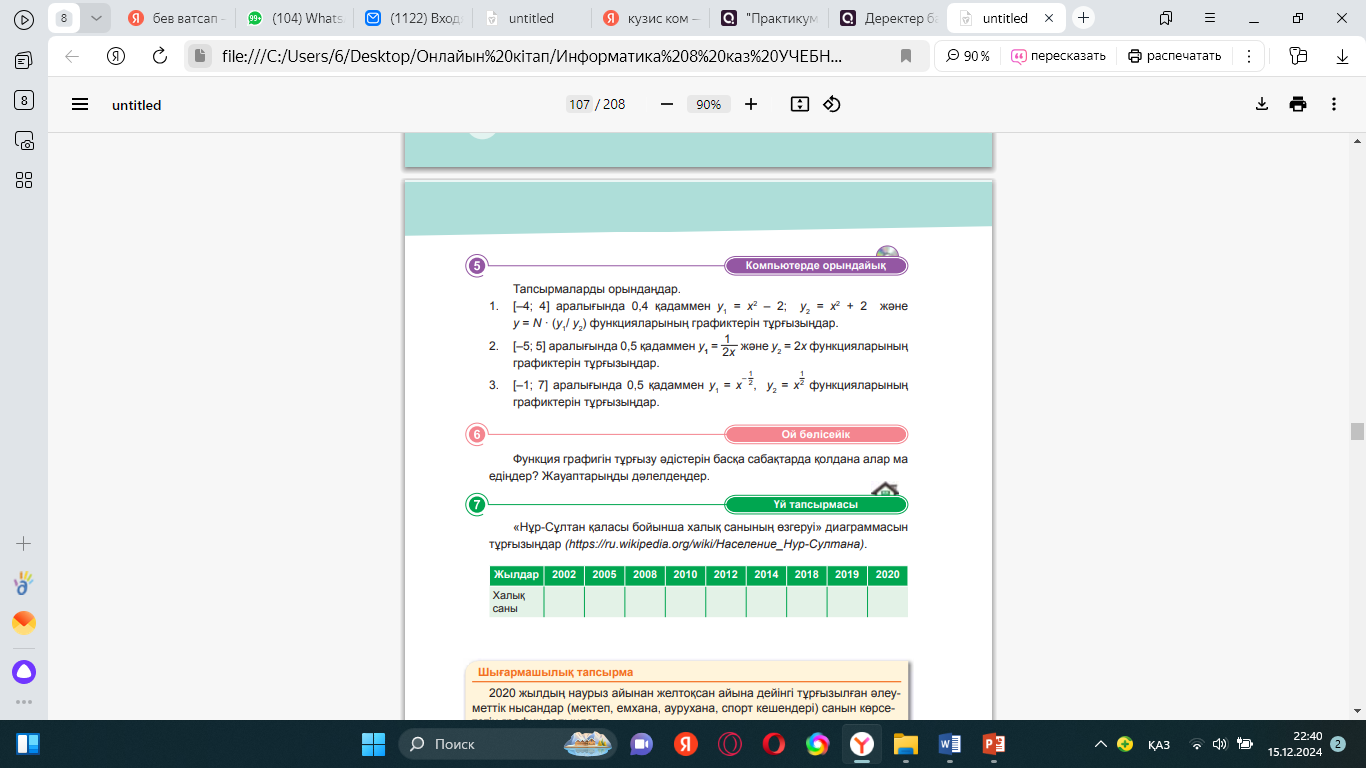Print the PDF using the viewer printer icon
This screenshot has height=768, width=1366.
click(1298, 104)
